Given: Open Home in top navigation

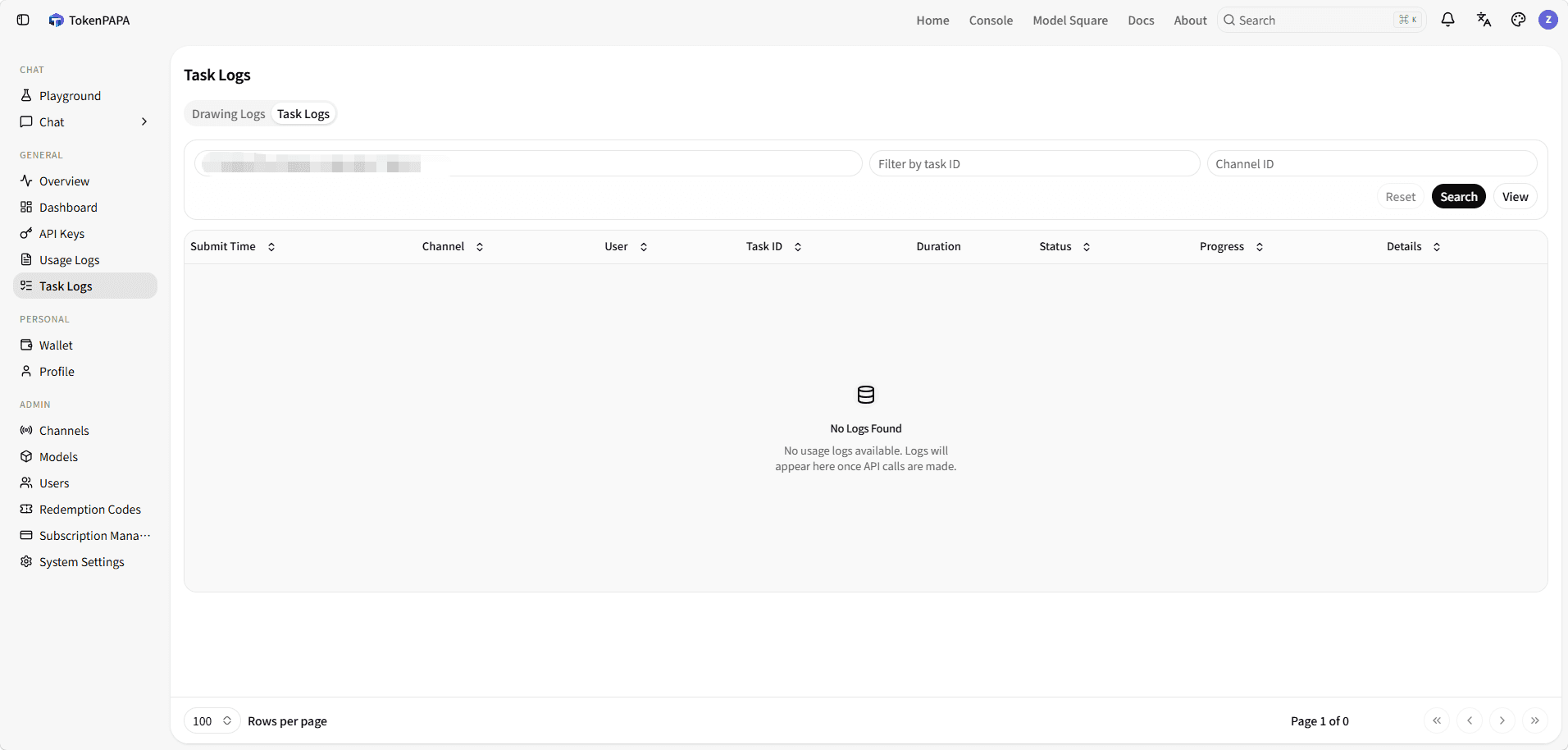Looking at the screenshot, I should (x=932, y=20).
